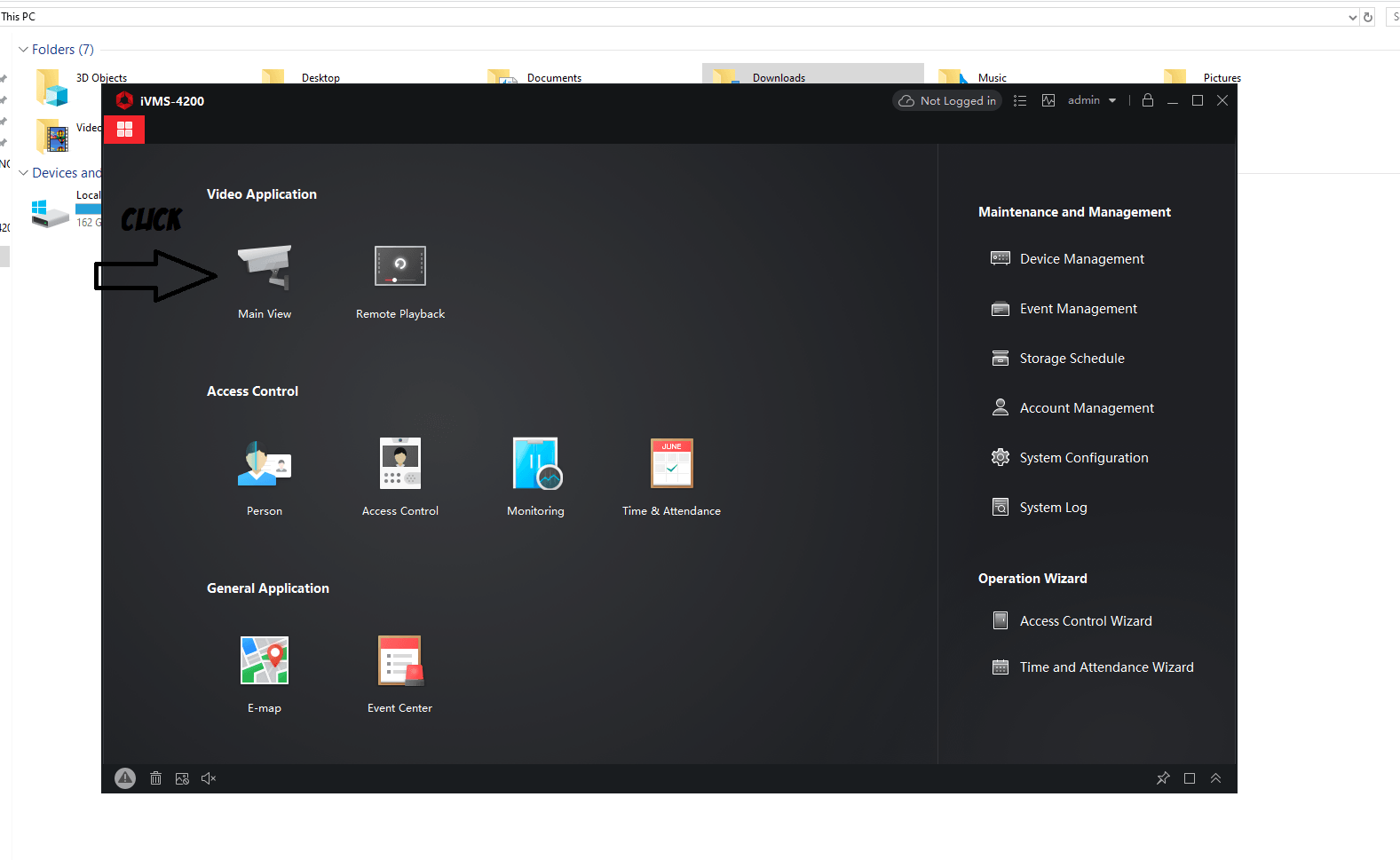This screenshot has width=1400, height=860.
Task: Open the resource monitor chart icon in title bar
Action: 1048,101
